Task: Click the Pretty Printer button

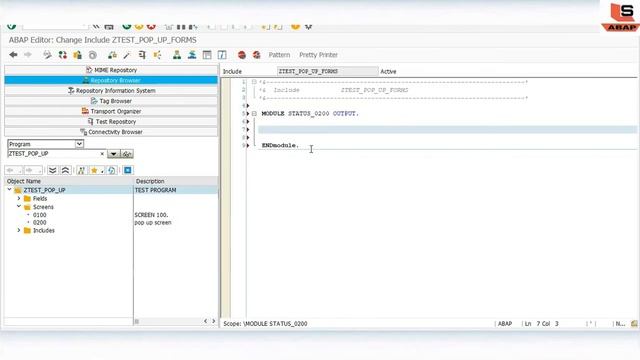Action: (318, 55)
